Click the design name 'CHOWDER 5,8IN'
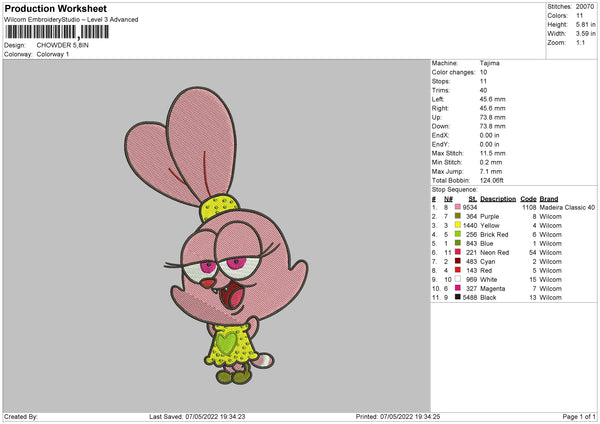 click(x=63, y=45)
